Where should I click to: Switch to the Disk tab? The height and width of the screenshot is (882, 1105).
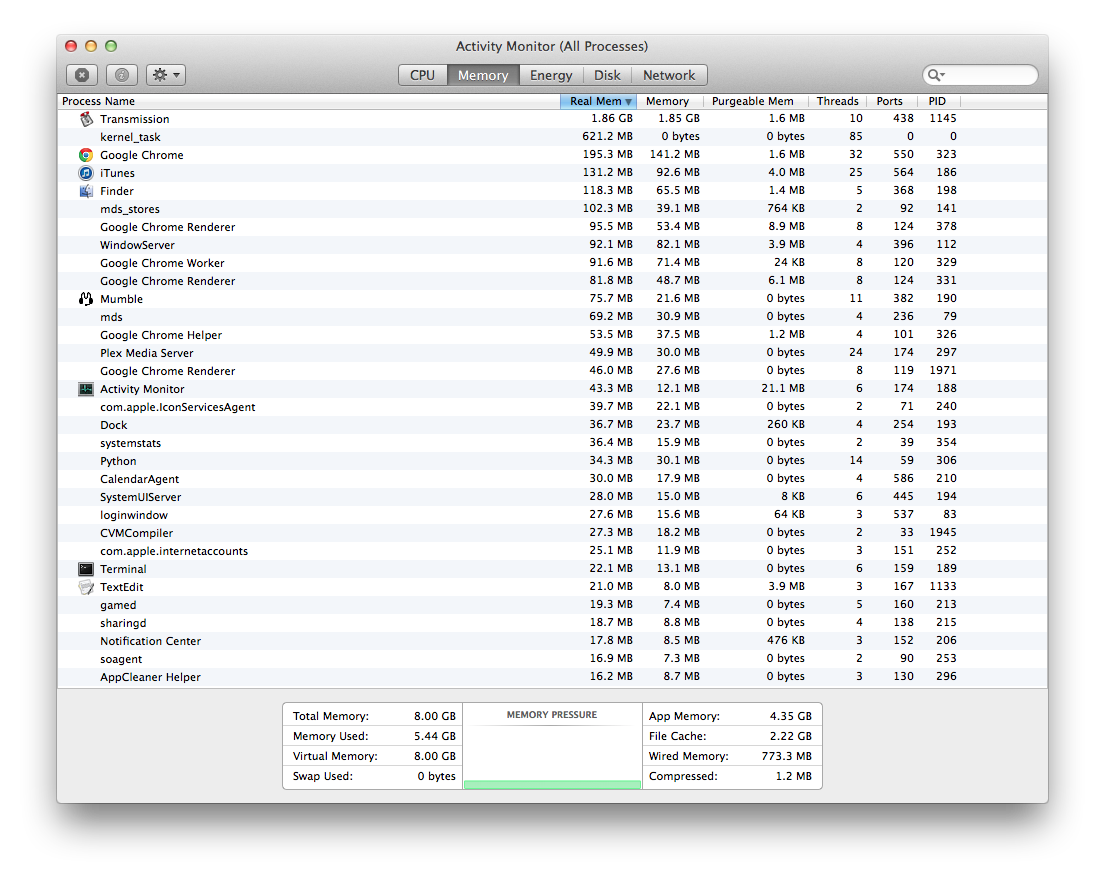[x=607, y=75]
